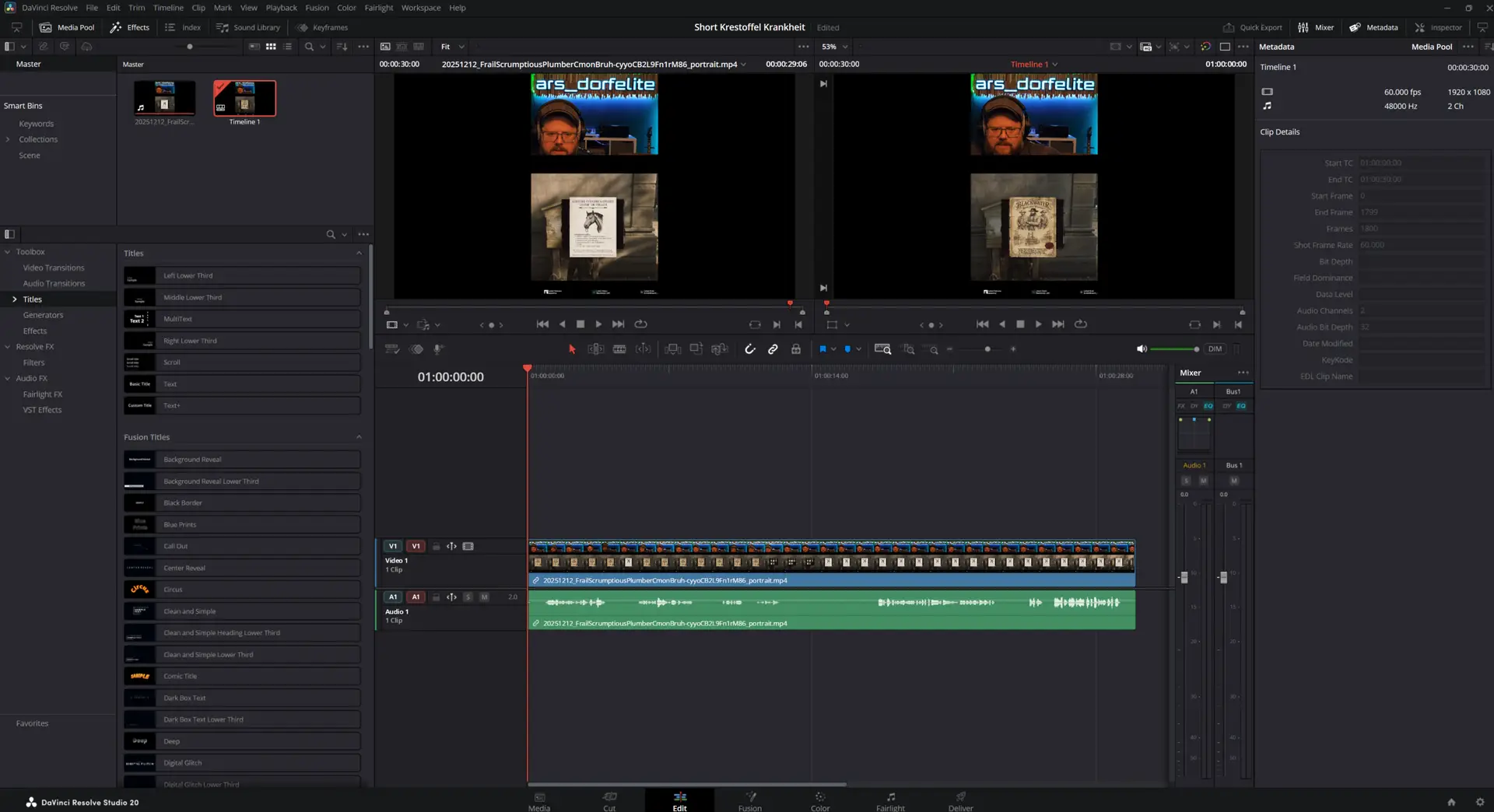The width and height of the screenshot is (1494, 812).
Task: Click source viewer Play button
Action: [598, 324]
